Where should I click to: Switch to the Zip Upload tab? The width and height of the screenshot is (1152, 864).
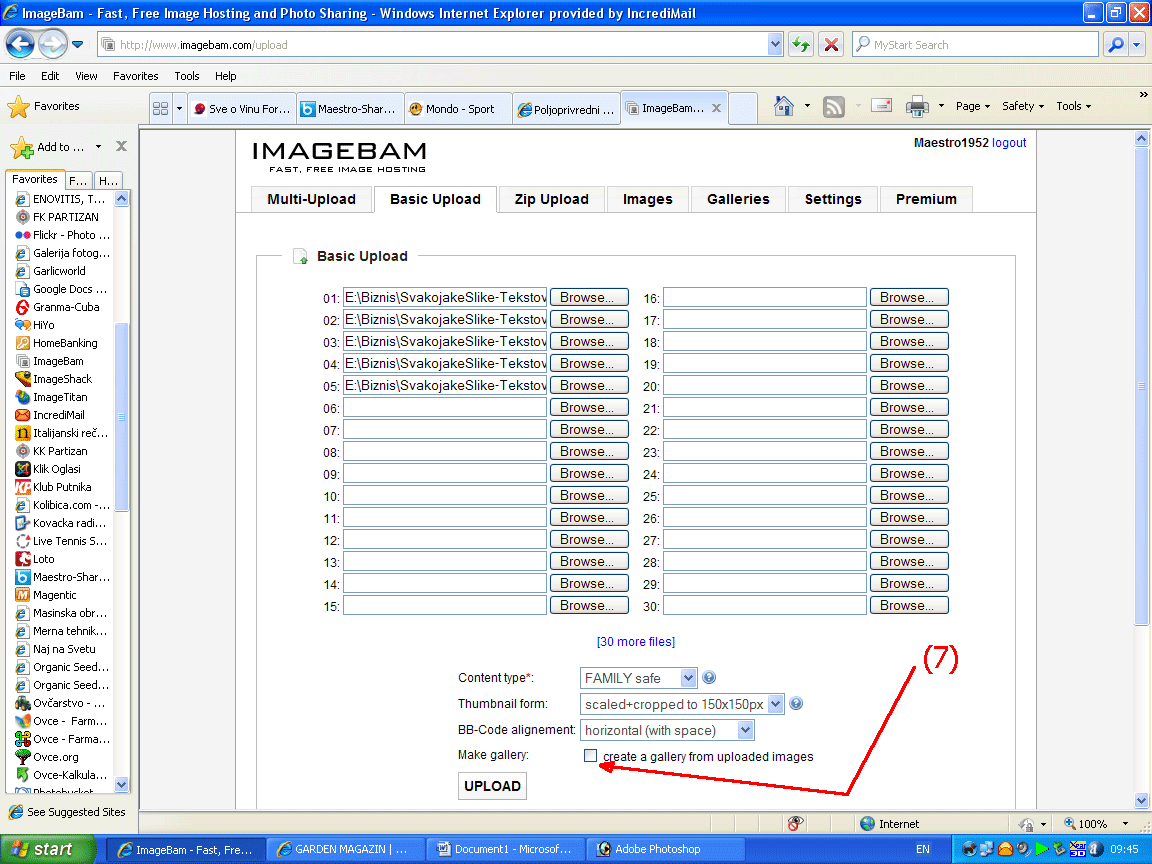pos(552,199)
